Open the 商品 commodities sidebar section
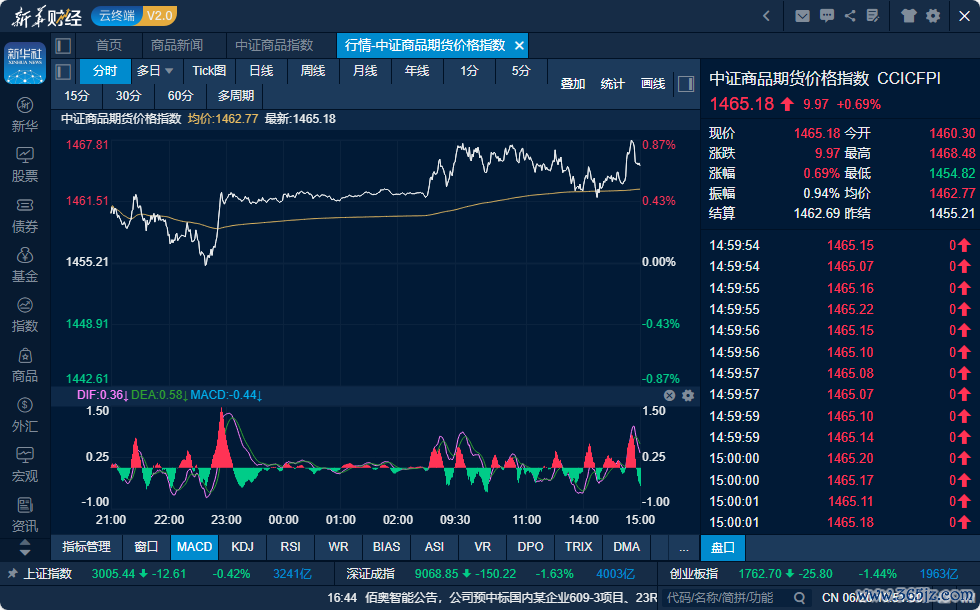This screenshot has height=610, width=980. point(24,365)
